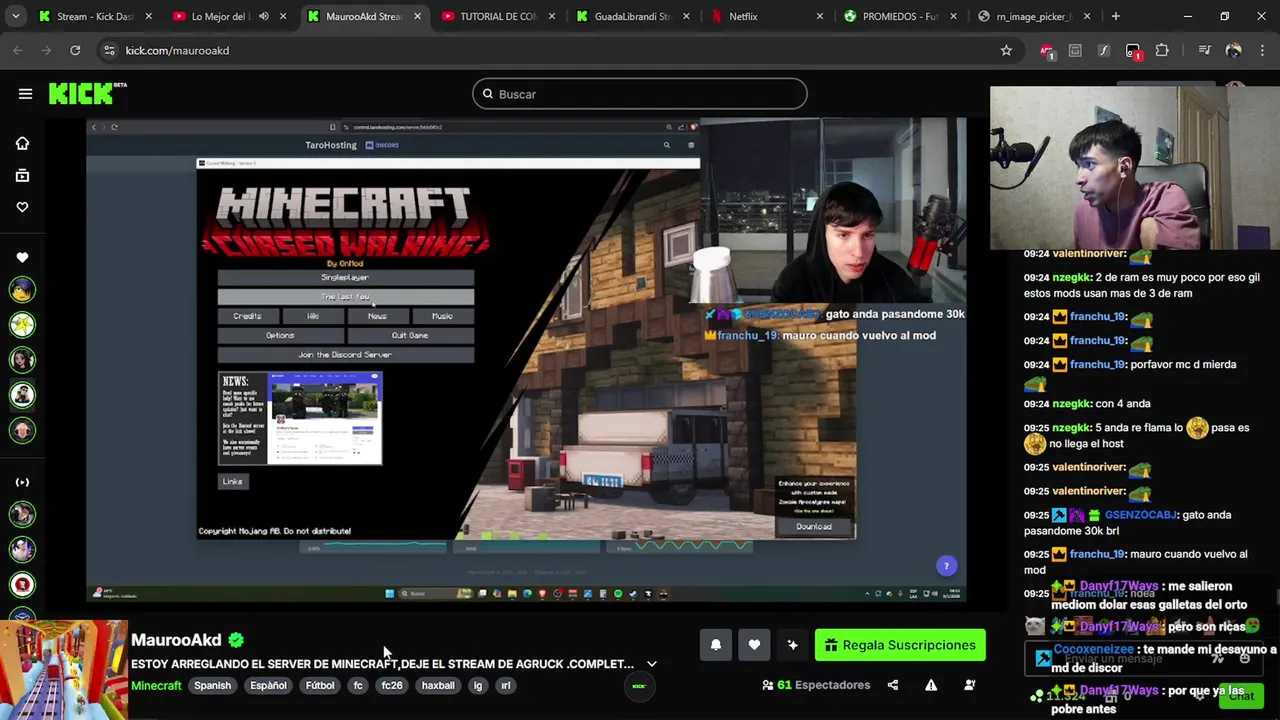
Task: Go back in browser history
Action: 18,50
